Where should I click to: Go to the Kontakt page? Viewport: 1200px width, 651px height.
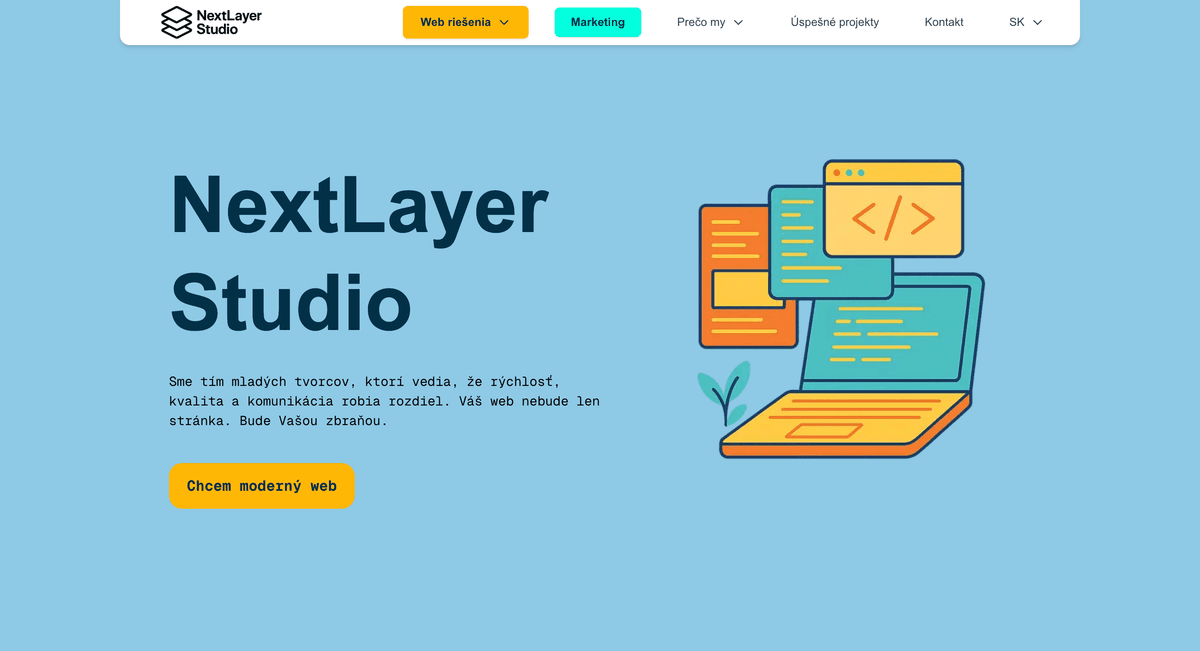pos(944,22)
